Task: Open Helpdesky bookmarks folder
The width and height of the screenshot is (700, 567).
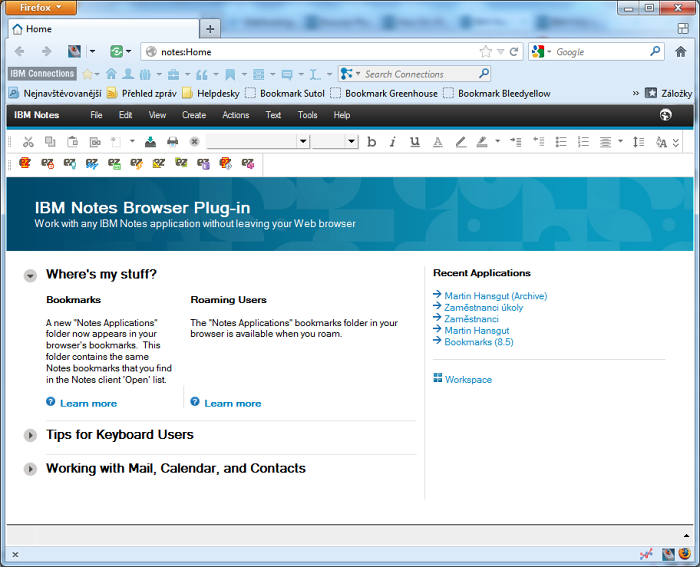Action: [x=211, y=93]
